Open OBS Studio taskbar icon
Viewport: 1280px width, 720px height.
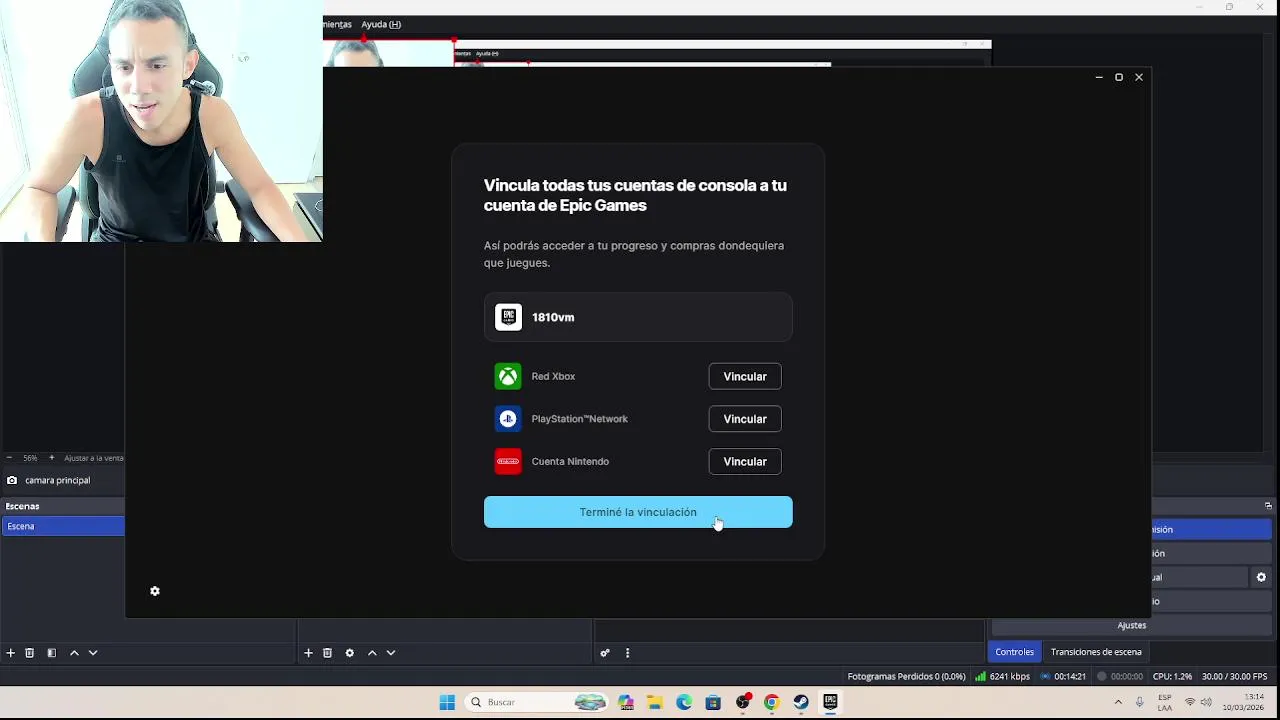tap(743, 702)
